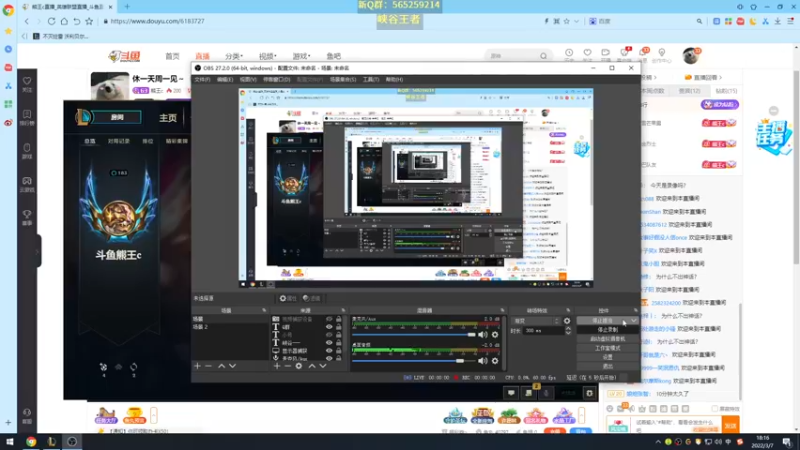
Task: Toggle lock on the Q群 text source
Action: [x=338, y=327]
